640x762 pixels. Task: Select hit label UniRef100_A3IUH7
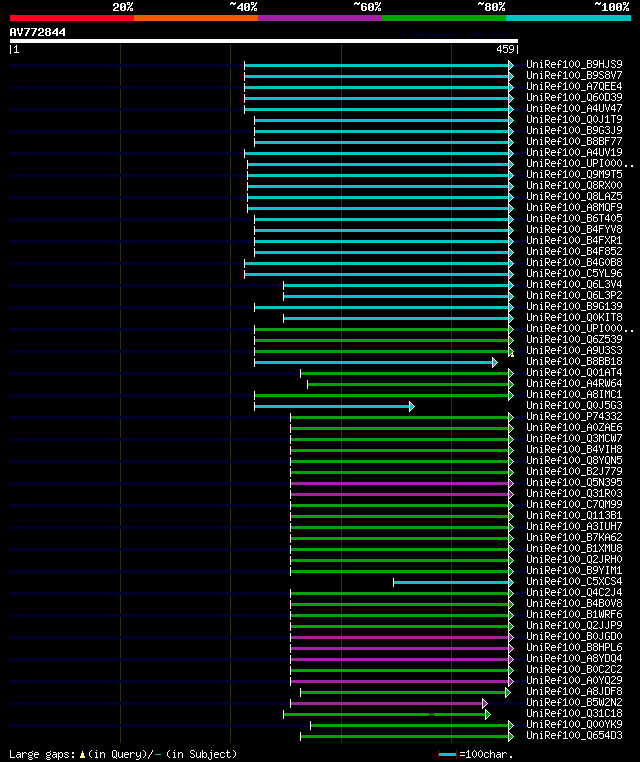574,526
